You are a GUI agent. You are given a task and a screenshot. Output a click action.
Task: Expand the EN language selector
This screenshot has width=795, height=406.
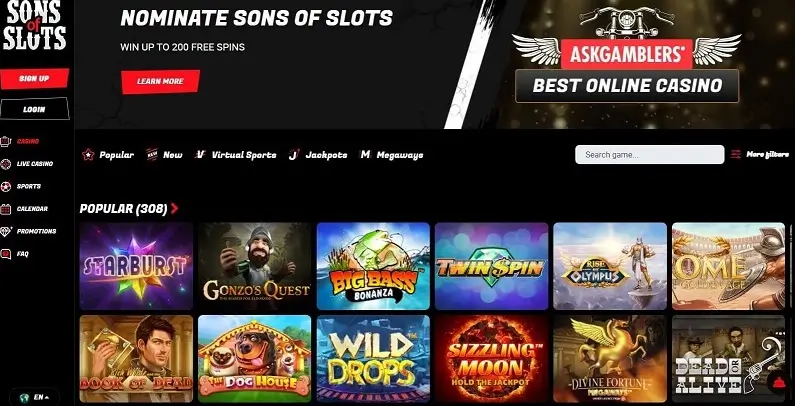[34, 397]
